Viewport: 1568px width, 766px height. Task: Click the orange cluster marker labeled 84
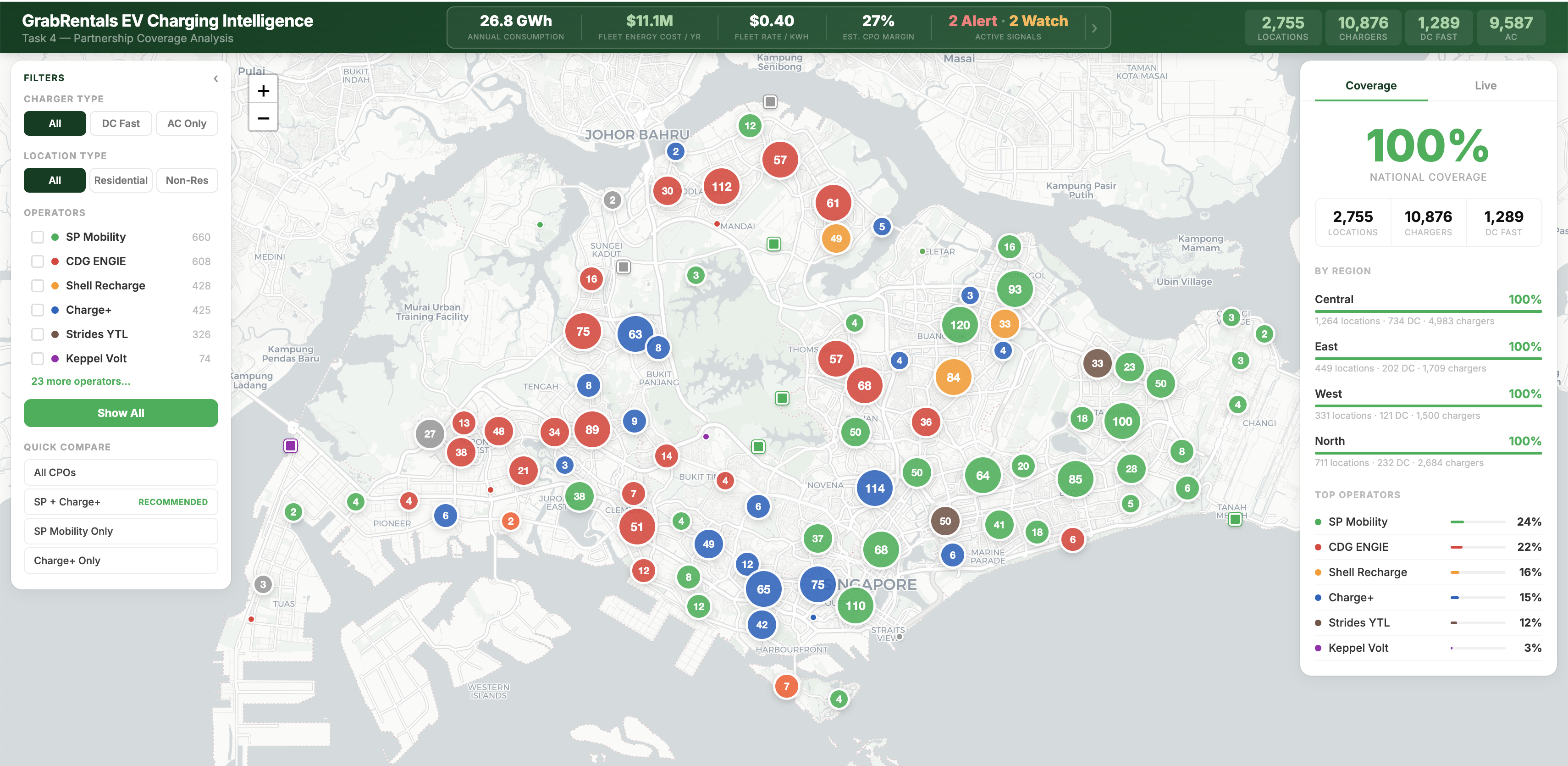[953, 377]
